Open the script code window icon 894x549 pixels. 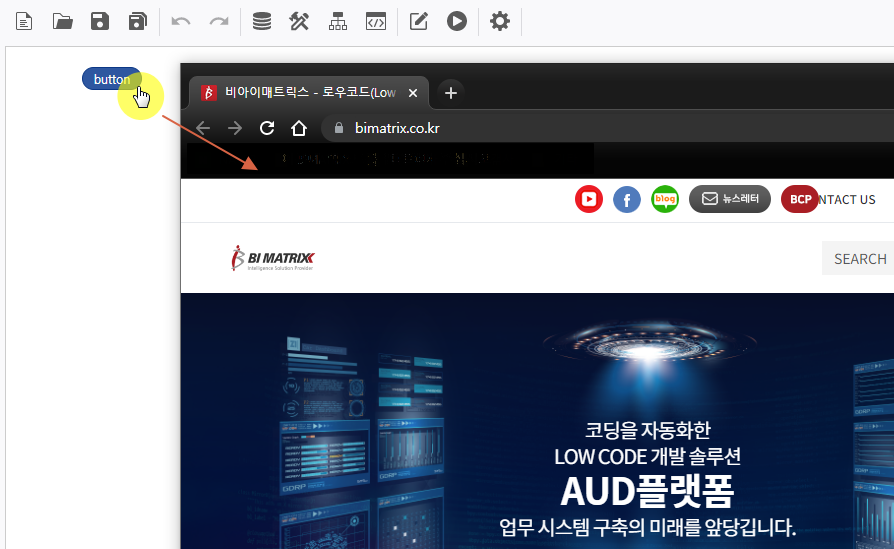pos(376,22)
